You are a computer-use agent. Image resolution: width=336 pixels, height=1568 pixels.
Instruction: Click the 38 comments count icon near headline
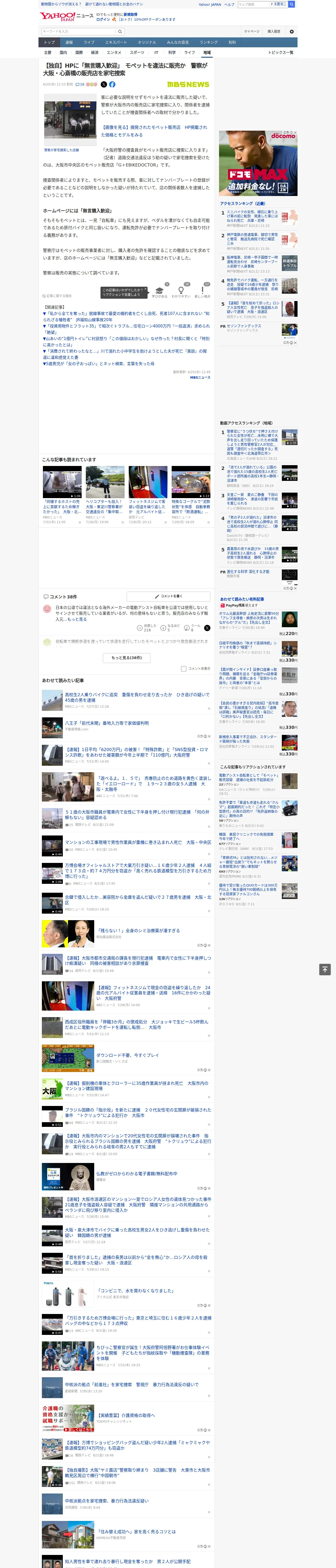80,85
